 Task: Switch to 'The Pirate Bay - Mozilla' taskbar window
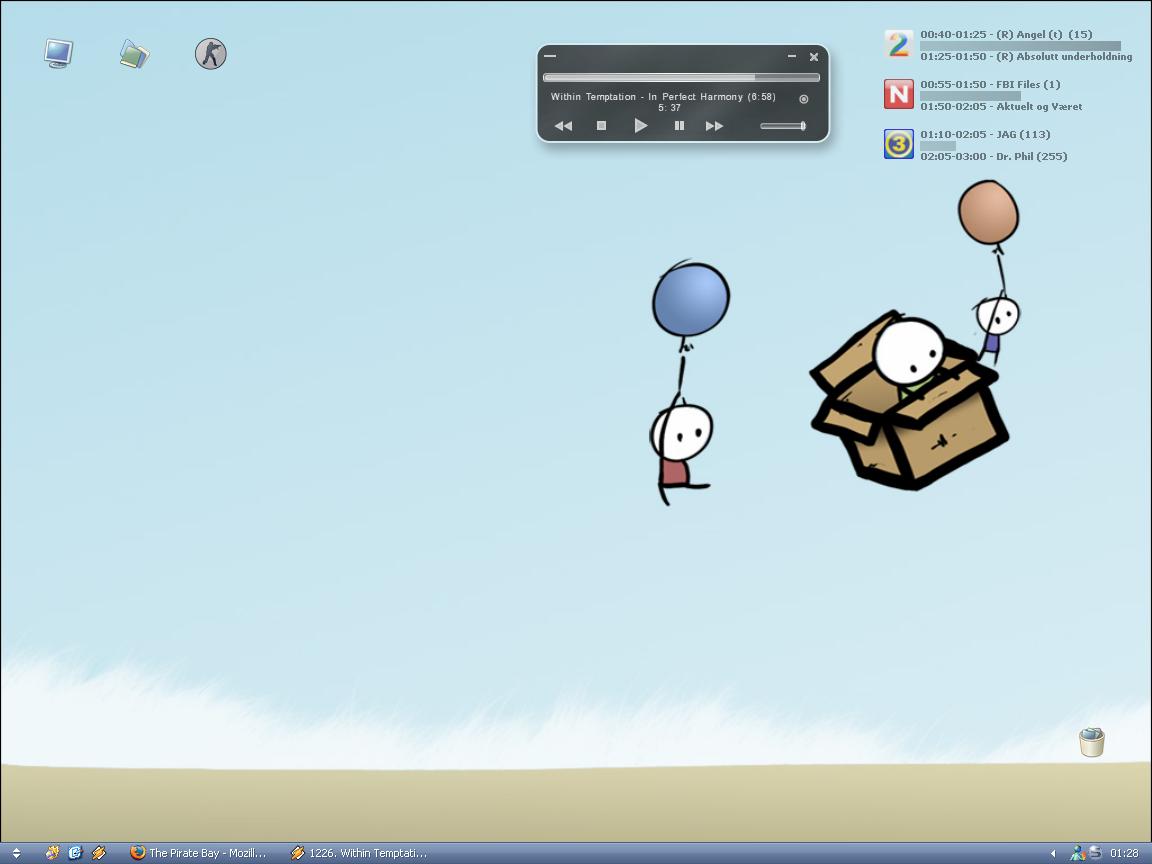(198, 853)
